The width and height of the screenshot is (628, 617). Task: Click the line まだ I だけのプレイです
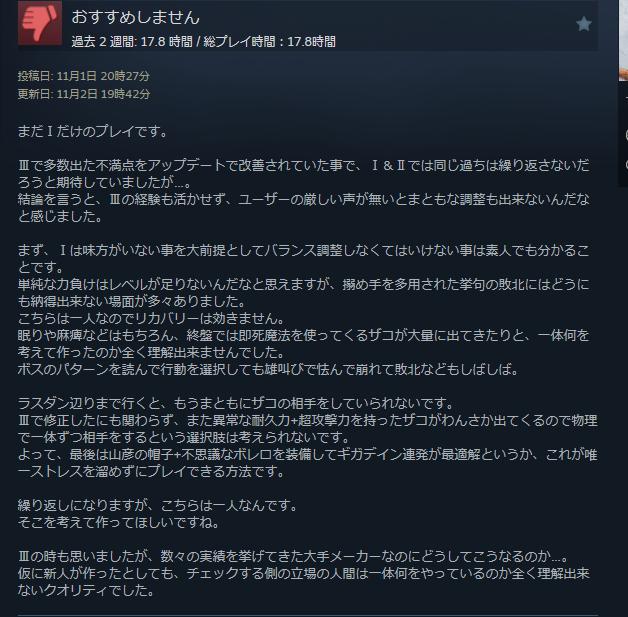(93, 132)
